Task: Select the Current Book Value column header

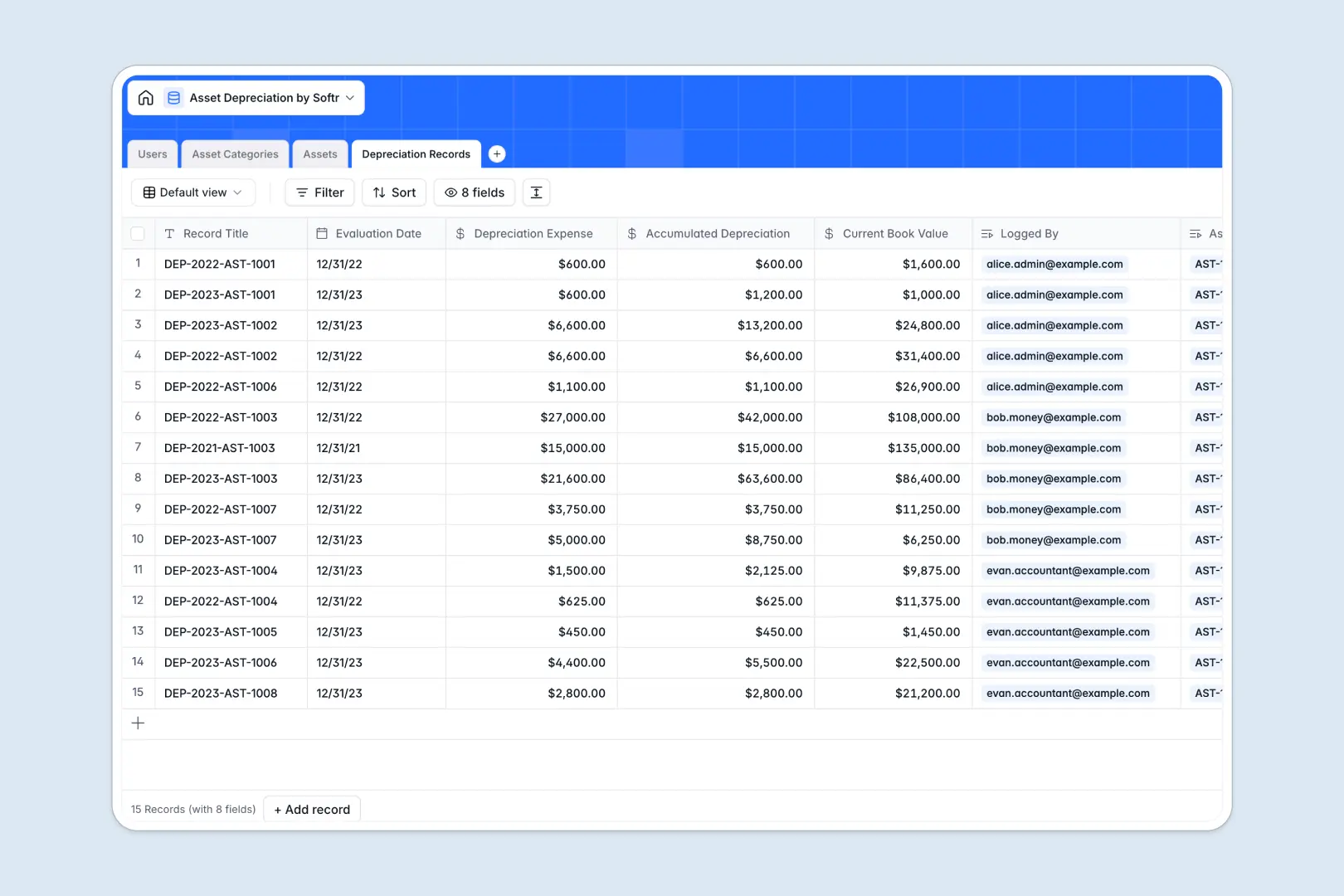Action: (x=894, y=234)
